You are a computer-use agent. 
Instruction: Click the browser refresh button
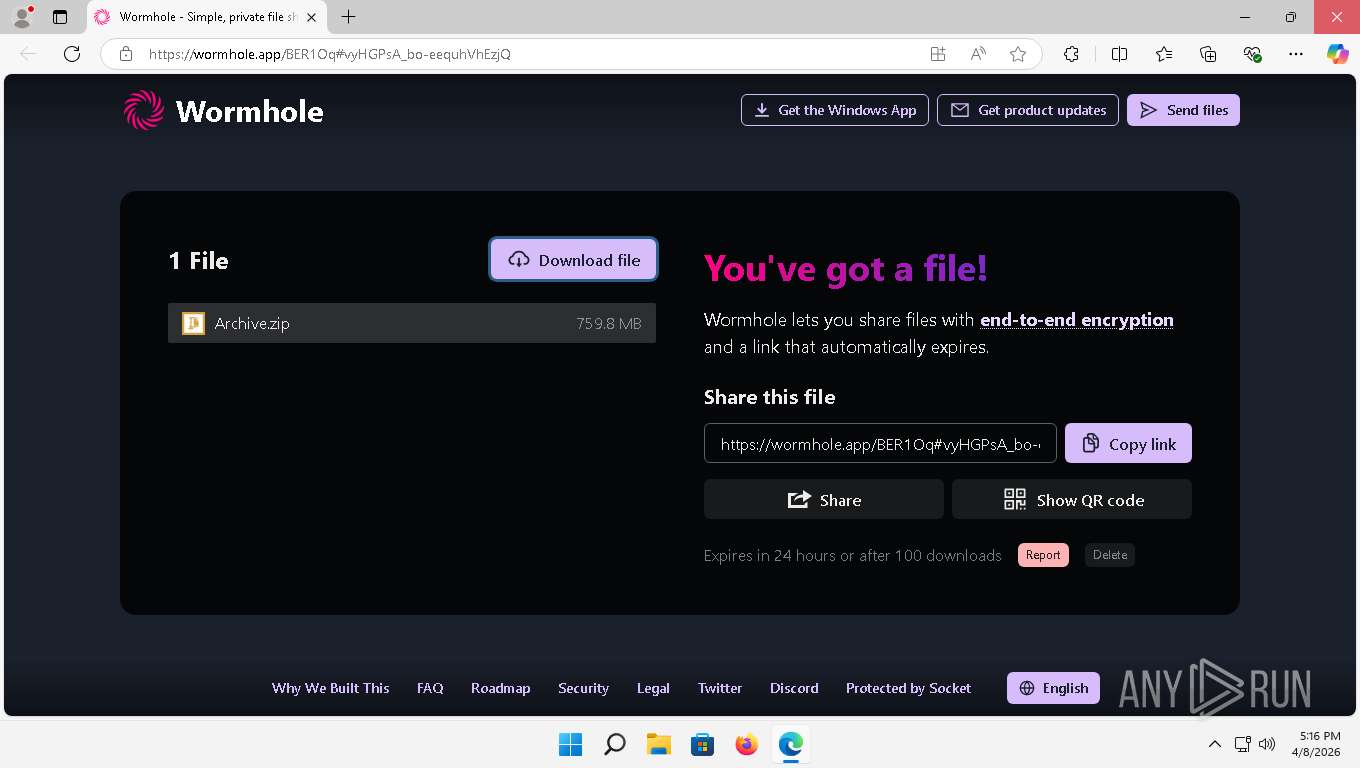point(72,54)
